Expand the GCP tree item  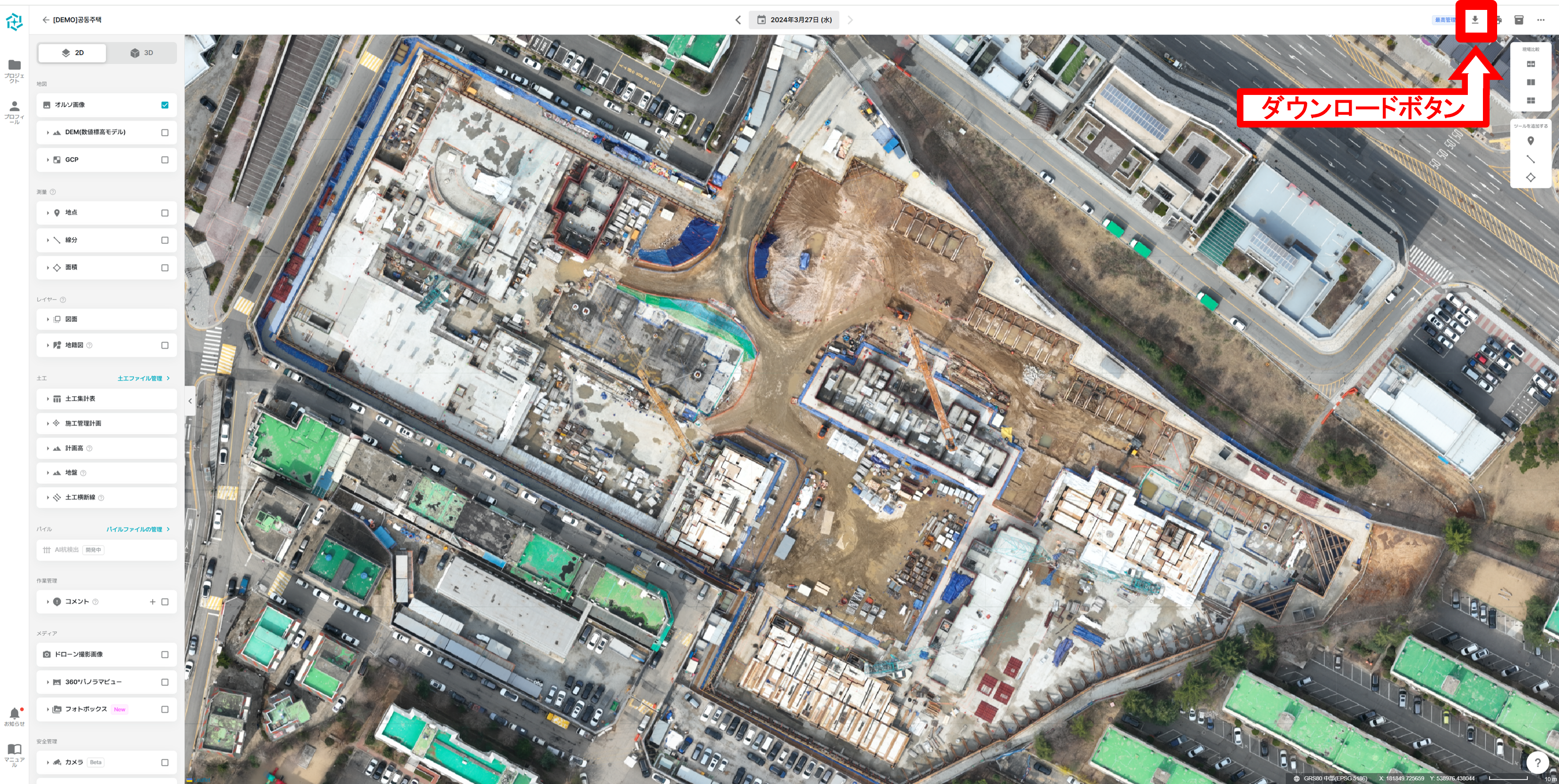48,160
